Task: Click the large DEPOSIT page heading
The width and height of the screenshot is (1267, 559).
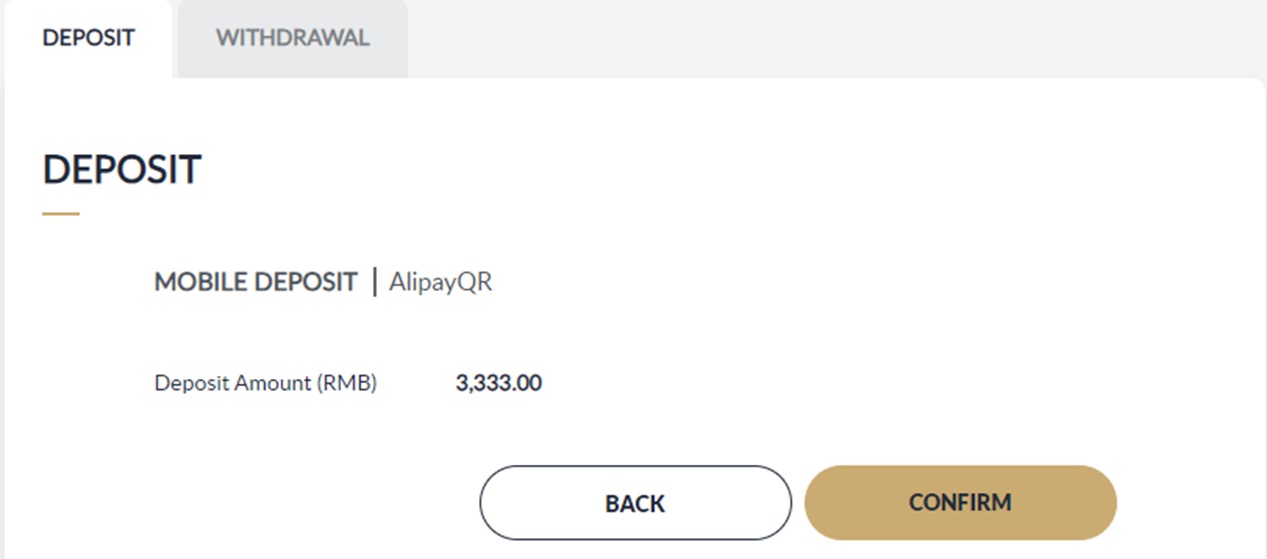Action: point(122,170)
